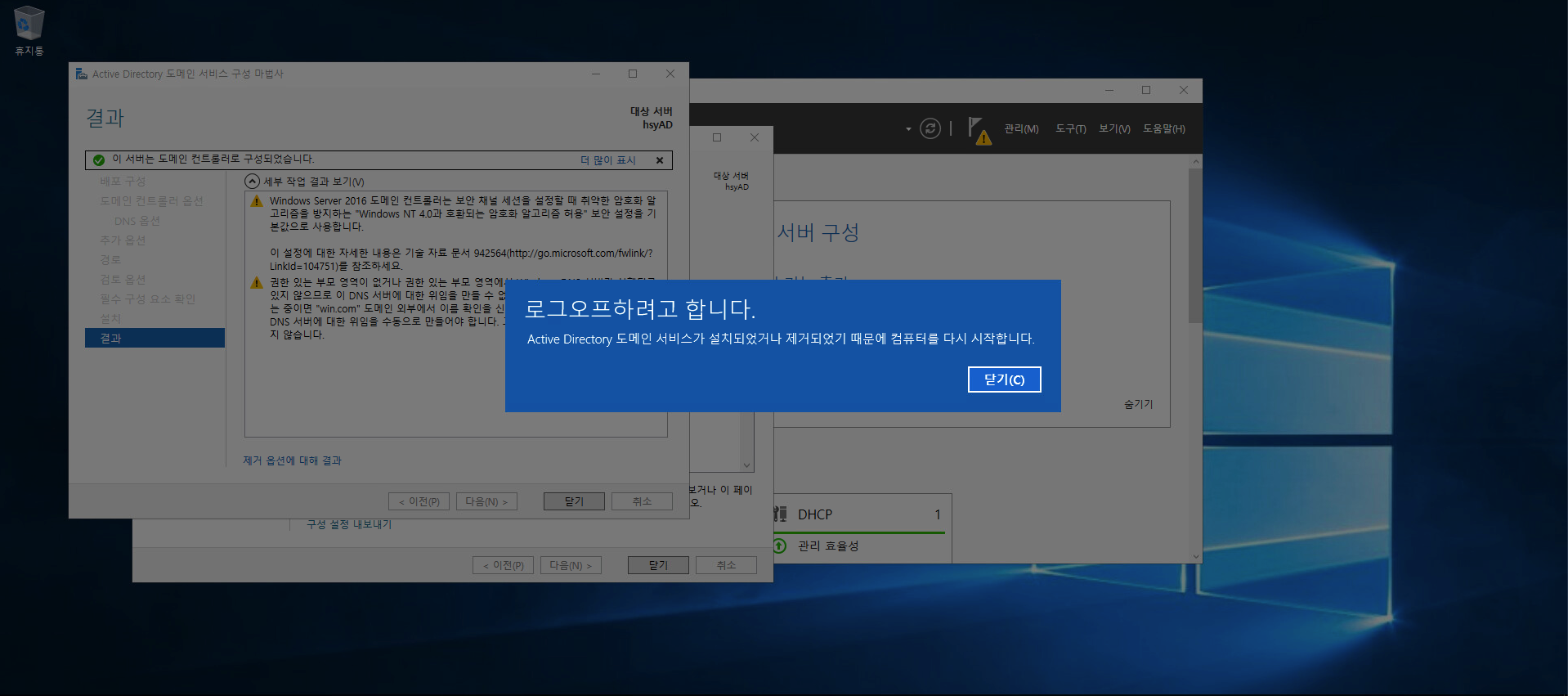1568x696 pixels.
Task: Click 이전(P) in the AD wizard
Action: [419, 501]
